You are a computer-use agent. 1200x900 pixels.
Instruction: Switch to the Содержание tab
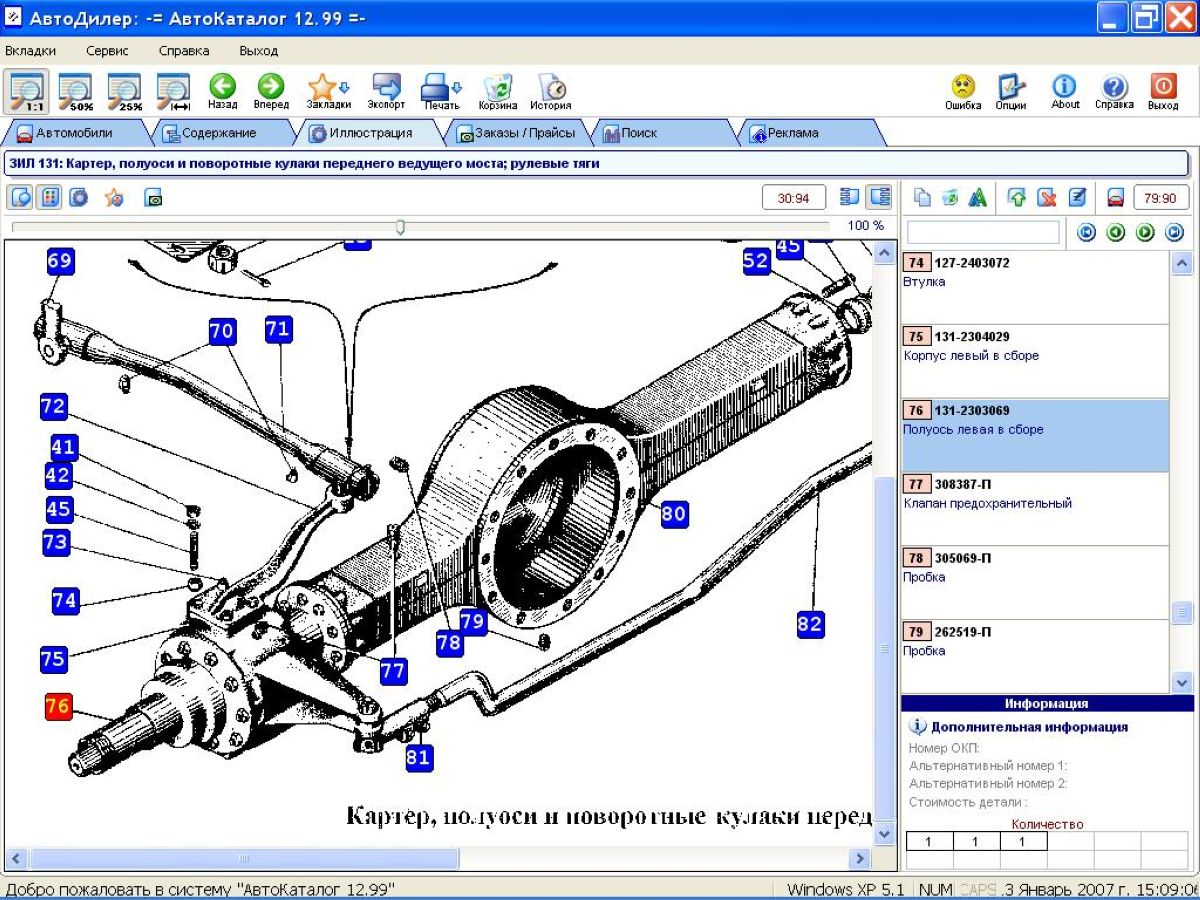218,133
